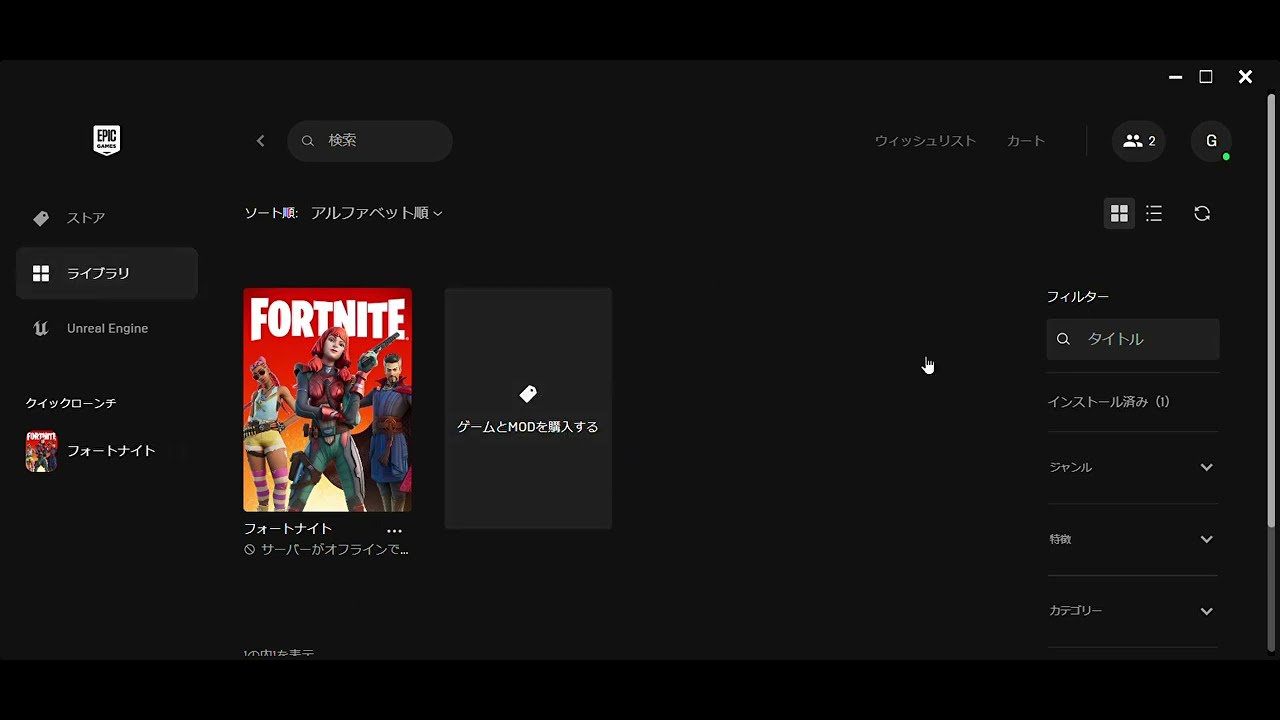This screenshot has width=1280, height=720.
Task: Open the アルファベット順 sort dropdown
Action: 376,213
